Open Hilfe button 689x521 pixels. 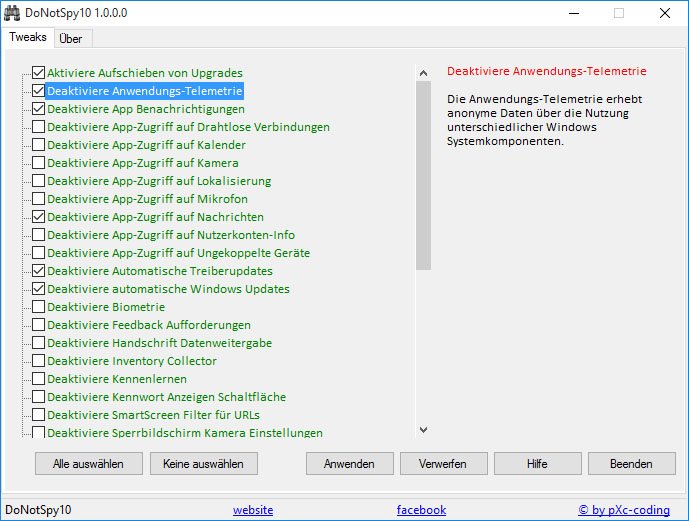pyautogui.click(x=538, y=464)
